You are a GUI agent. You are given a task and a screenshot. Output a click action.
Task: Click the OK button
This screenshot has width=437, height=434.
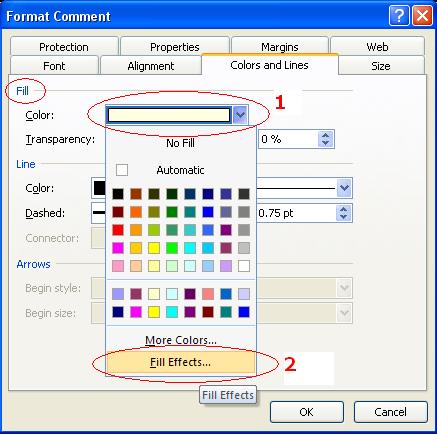pyautogui.click(x=307, y=412)
